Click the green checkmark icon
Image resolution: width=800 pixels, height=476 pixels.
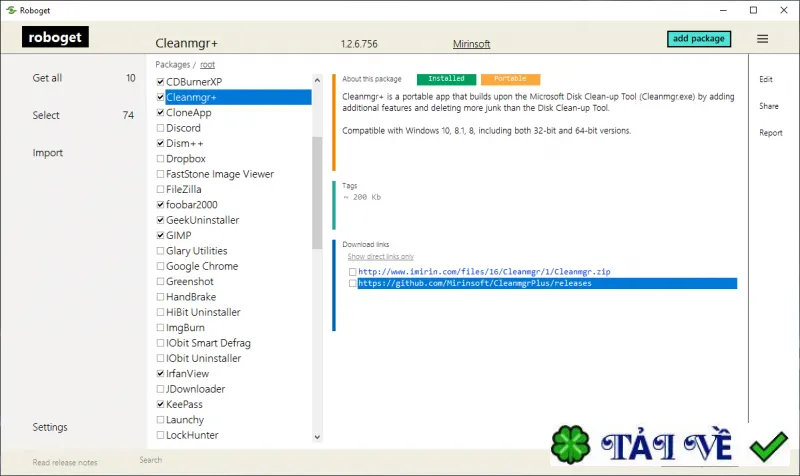pyautogui.click(x=769, y=446)
